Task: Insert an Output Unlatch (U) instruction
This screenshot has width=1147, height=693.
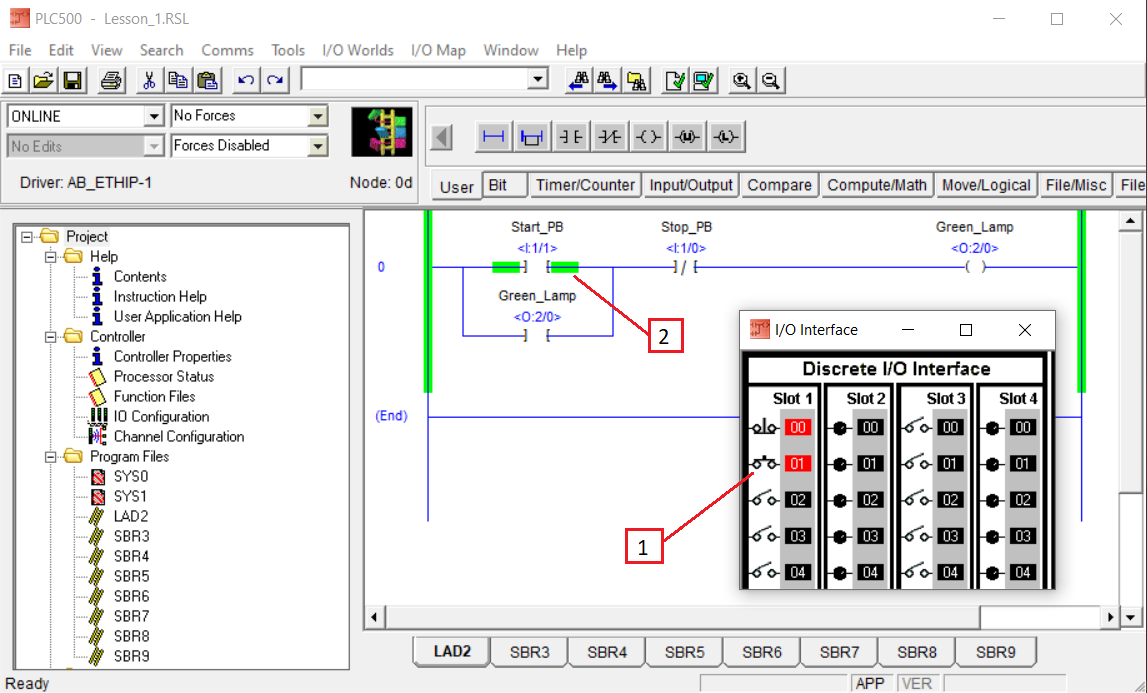Action: [687, 137]
